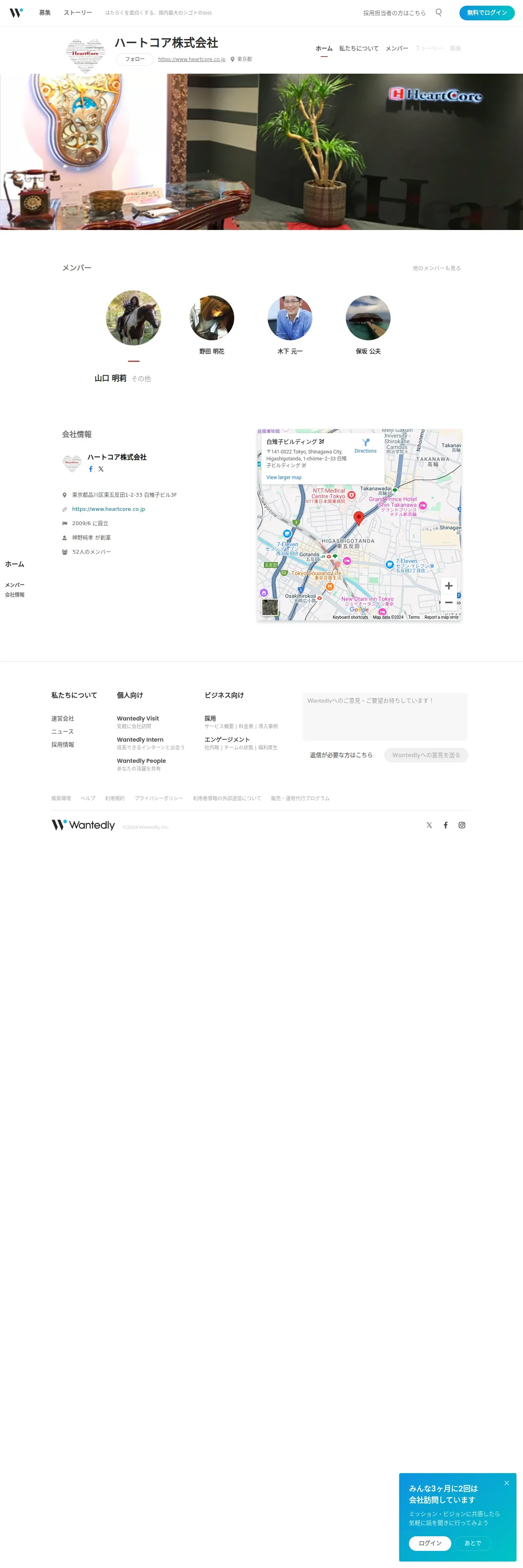Open プライバシーポリシー footer link
Image resolution: width=523 pixels, height=1568 pixels.
159,799
